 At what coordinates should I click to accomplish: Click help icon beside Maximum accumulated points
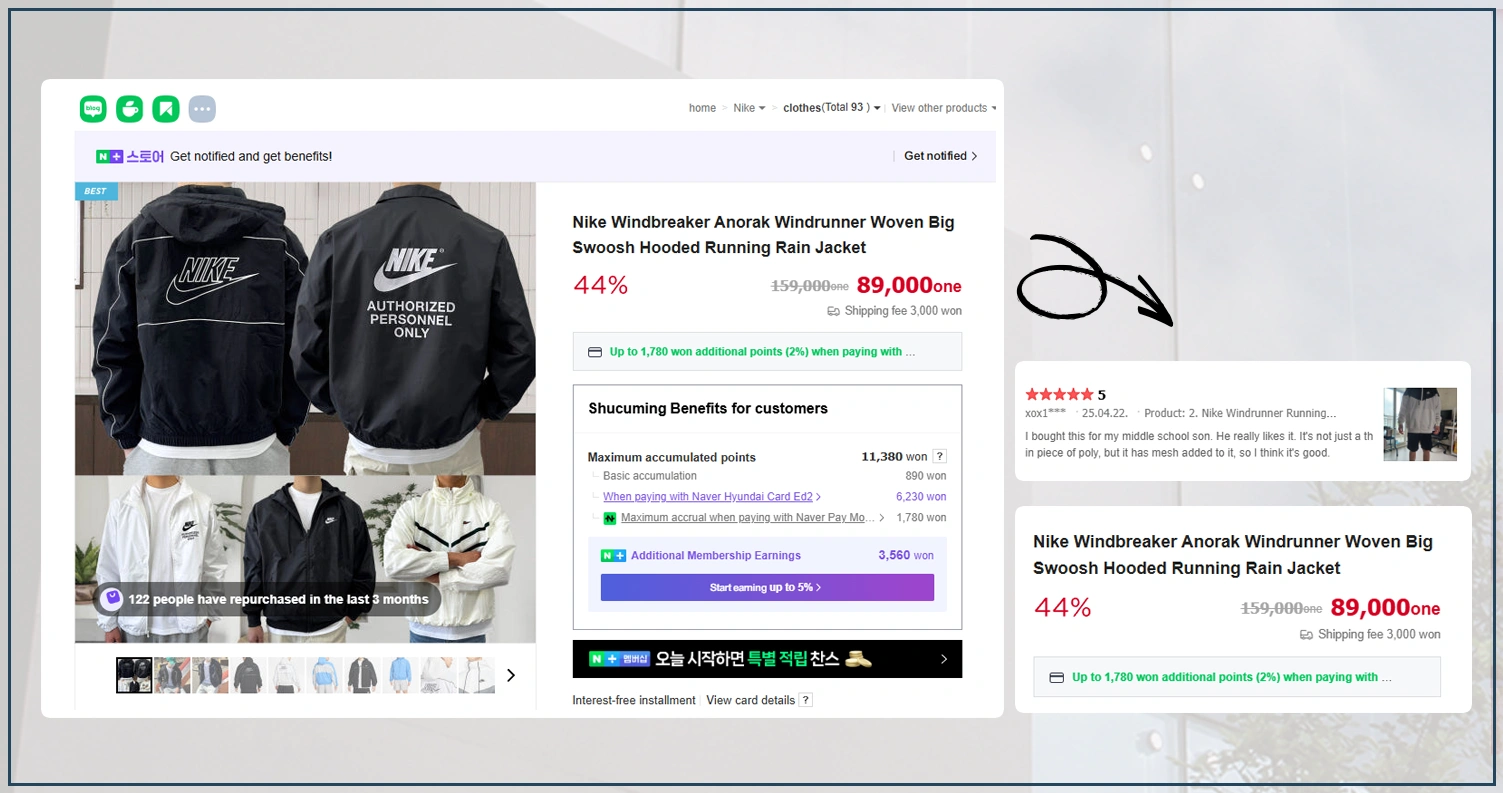[938, 456]
